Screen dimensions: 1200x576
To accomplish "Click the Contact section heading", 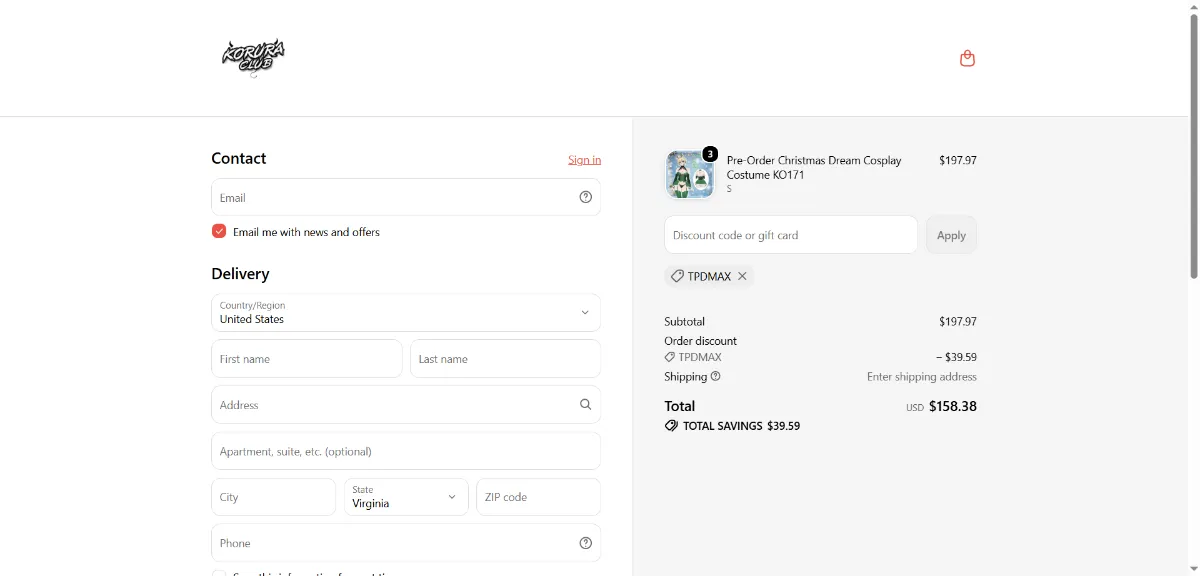I will [x=239, y=158].
